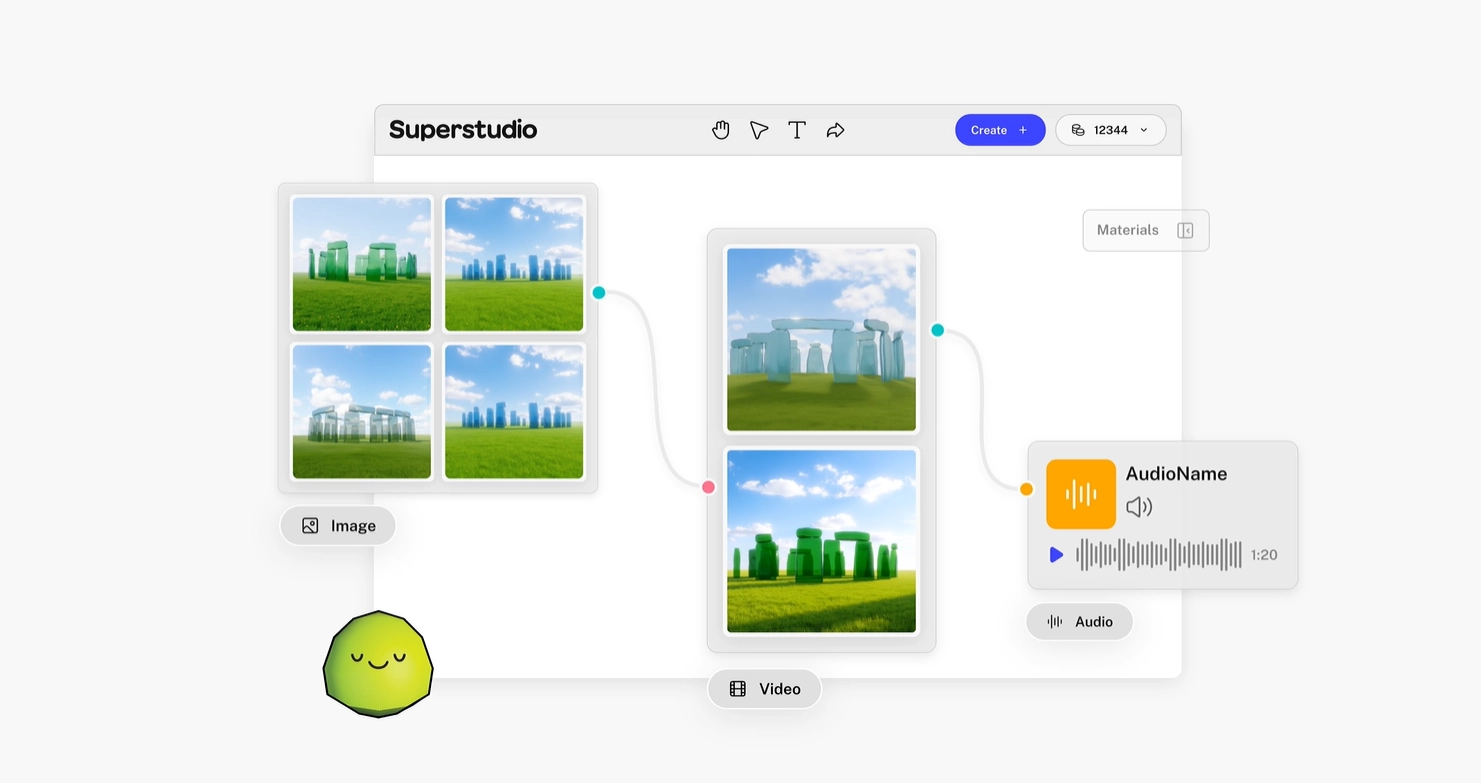Click the Superstudio logo

click(x=463, y=130)
